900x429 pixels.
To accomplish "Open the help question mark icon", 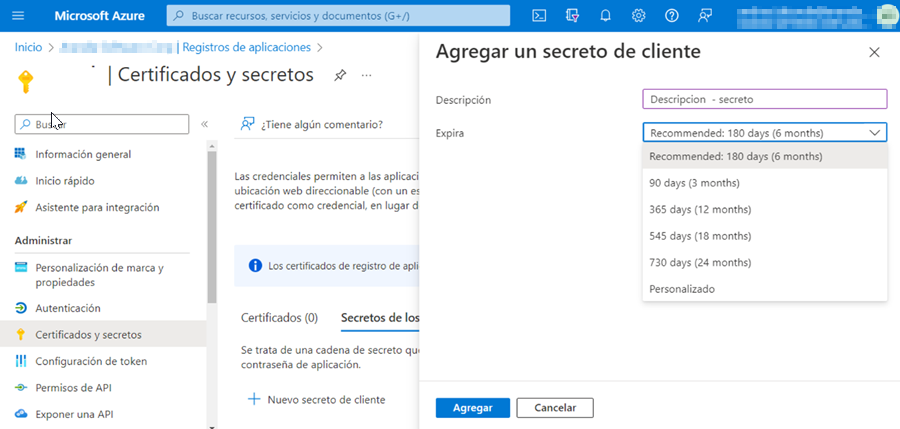I will 672,15.
